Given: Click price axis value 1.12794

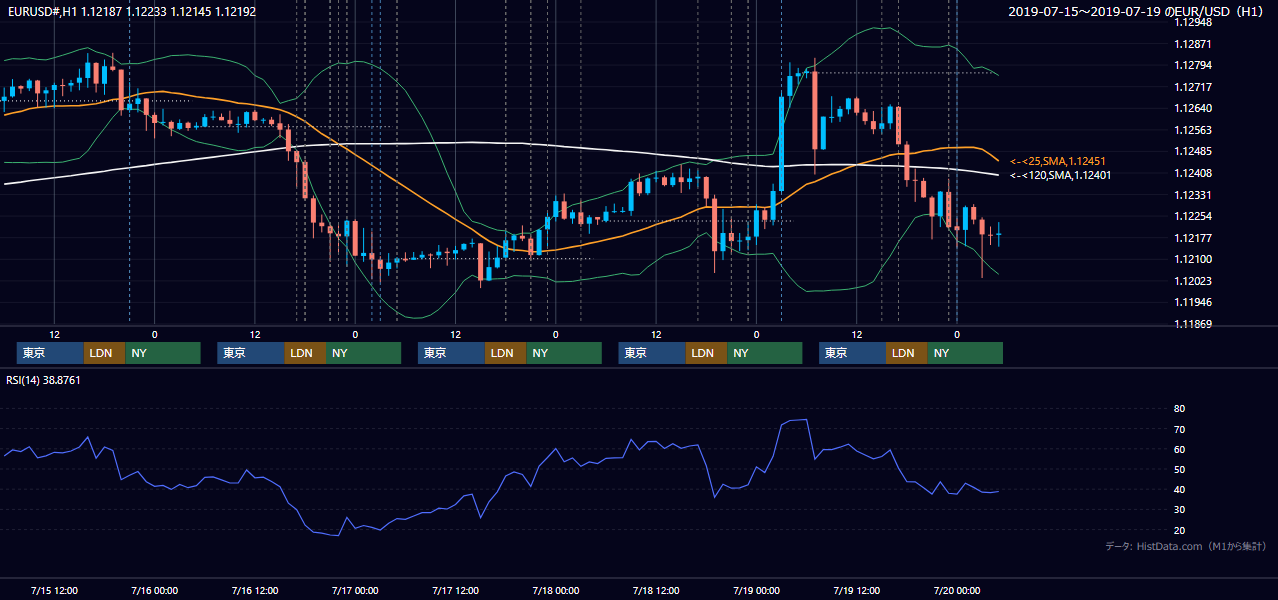Looking at the screenshot, I should click(x=1193, y=65).
